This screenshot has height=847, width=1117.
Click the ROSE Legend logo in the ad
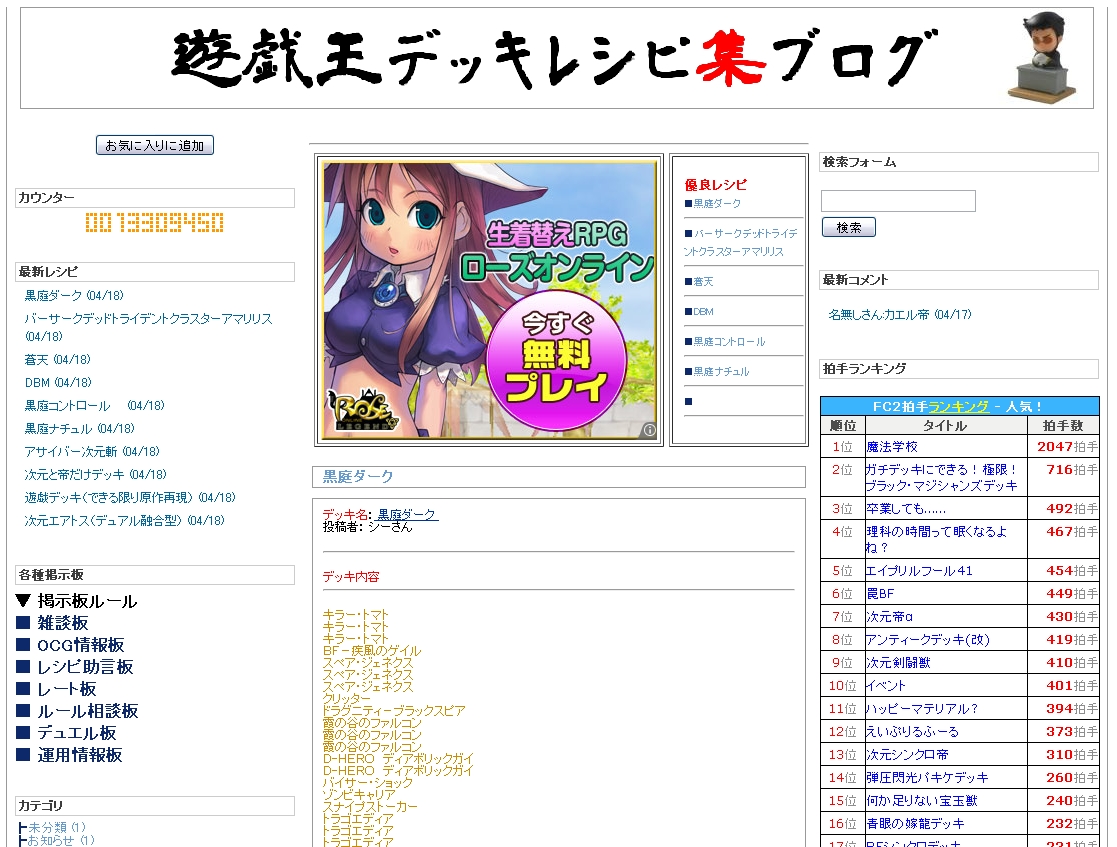pos(362,411)
